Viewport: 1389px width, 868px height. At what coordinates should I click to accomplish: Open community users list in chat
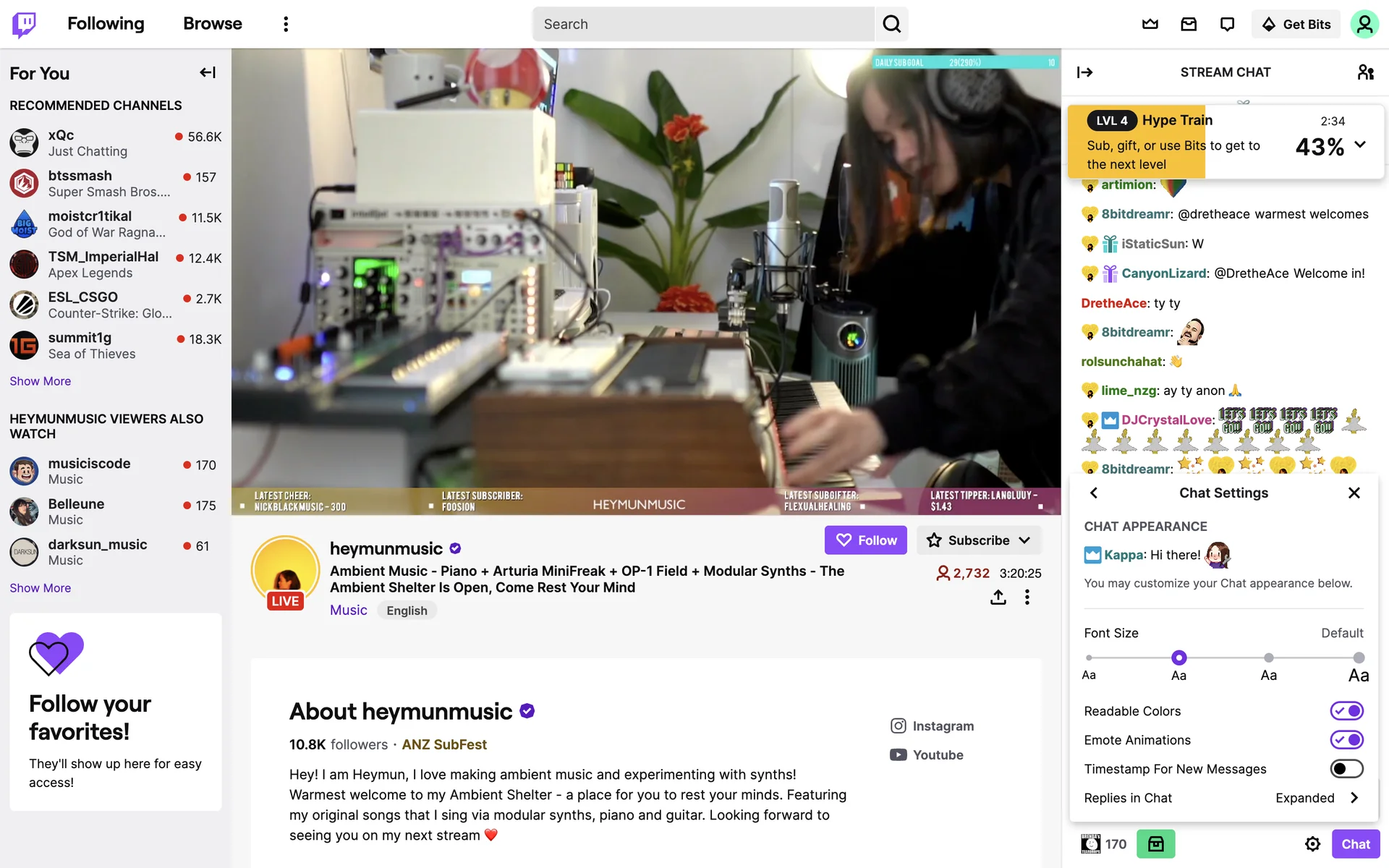coord(1365,72)
